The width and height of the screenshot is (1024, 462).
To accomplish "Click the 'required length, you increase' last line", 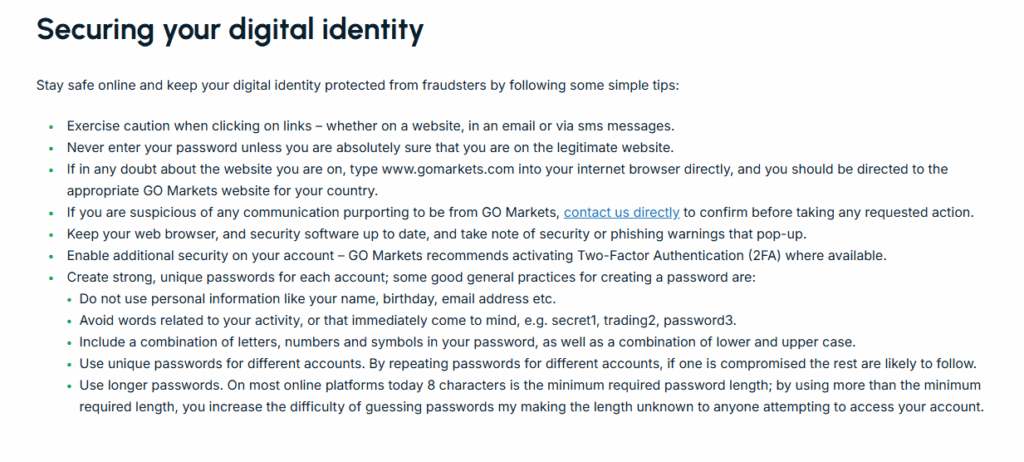I will pos(532,407).
